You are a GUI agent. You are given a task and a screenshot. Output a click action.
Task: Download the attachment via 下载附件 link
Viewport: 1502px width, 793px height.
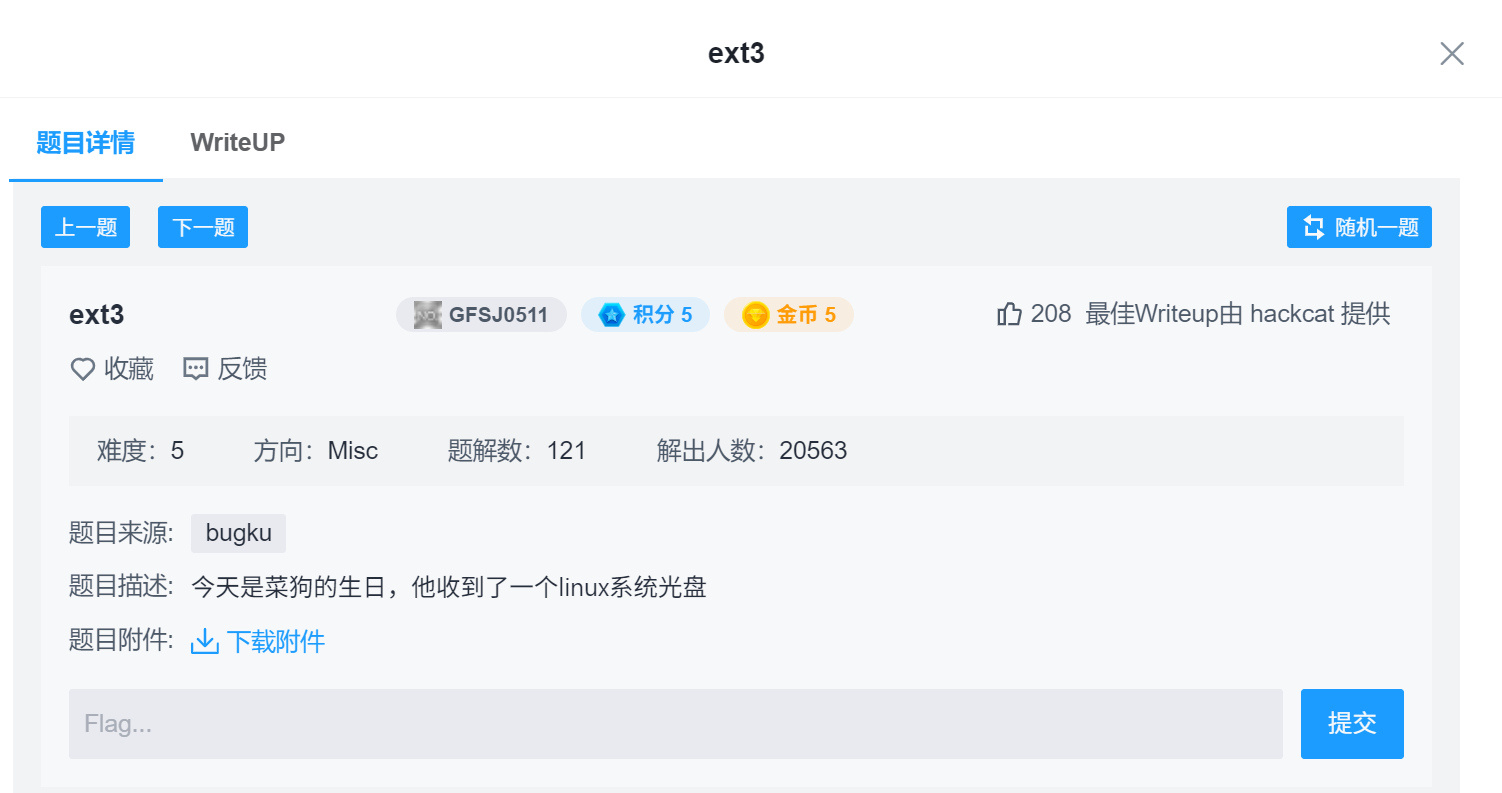coord(273,641)
